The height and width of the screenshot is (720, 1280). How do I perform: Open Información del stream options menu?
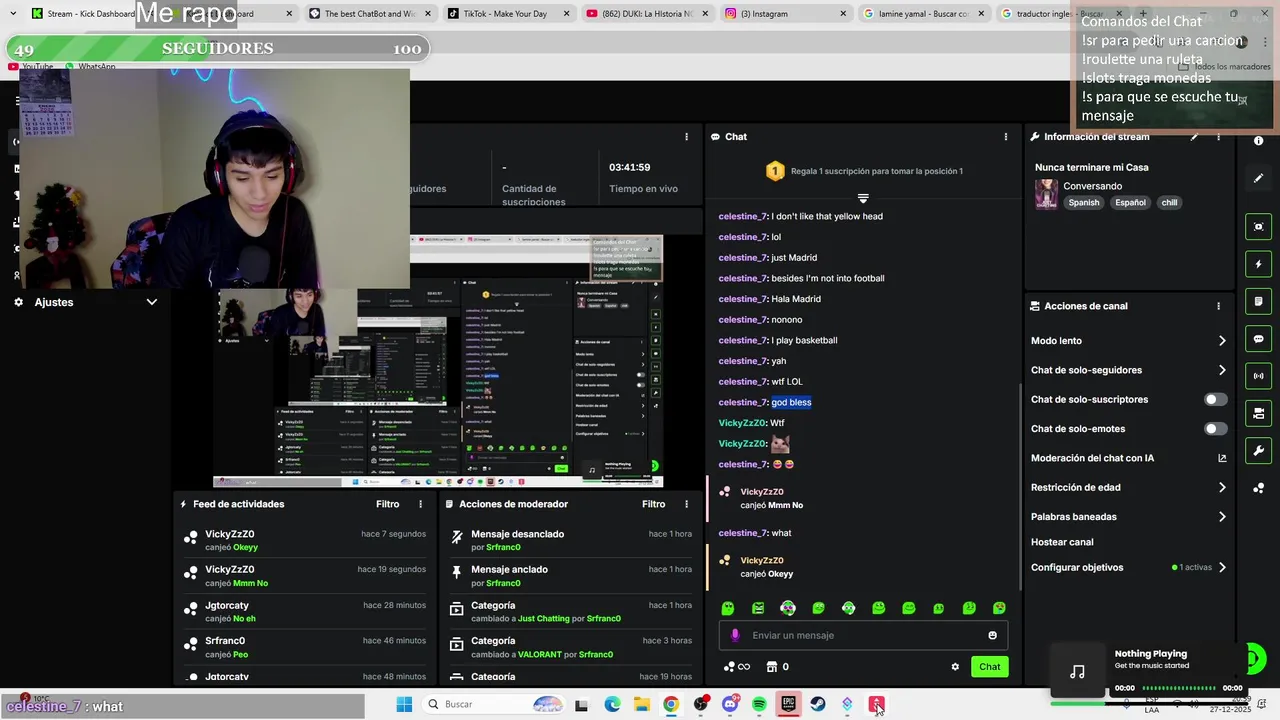1218,137
